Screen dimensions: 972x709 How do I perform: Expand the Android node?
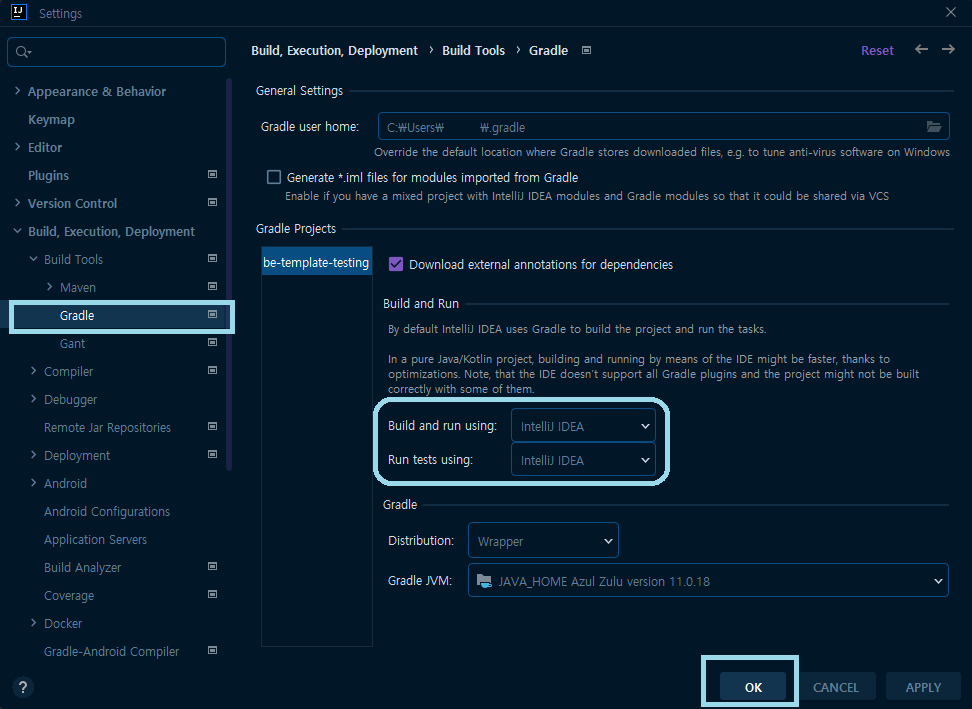click(33, 483)
